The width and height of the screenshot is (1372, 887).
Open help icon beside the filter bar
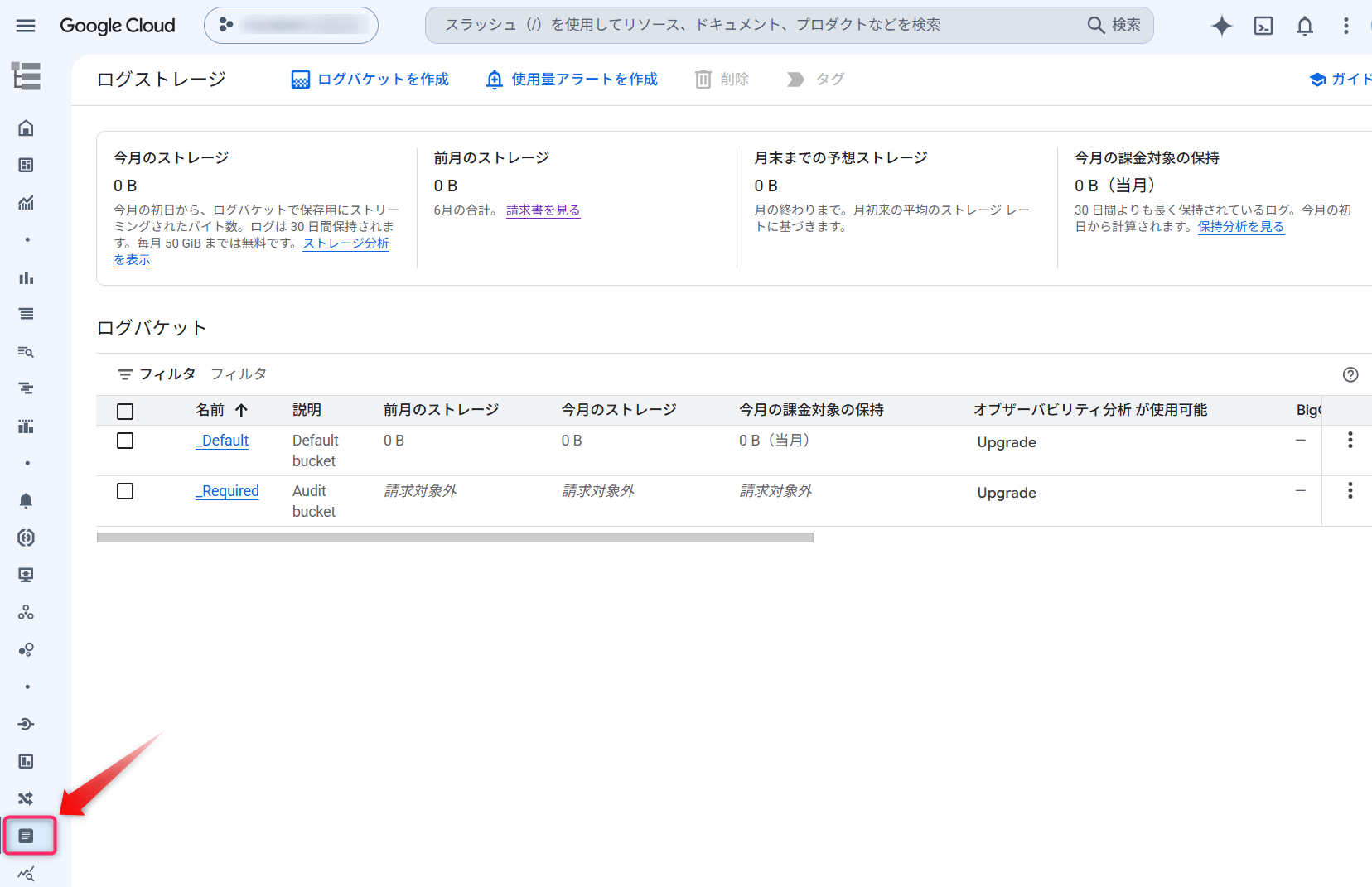pos(1350,374)
